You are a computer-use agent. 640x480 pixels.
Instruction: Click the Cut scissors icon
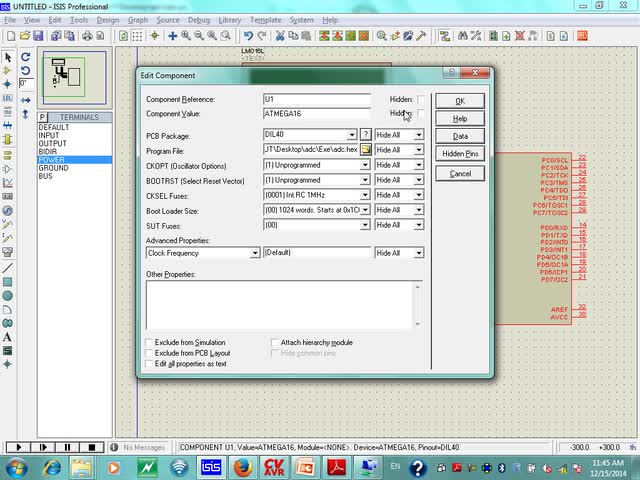pos(280,36)
